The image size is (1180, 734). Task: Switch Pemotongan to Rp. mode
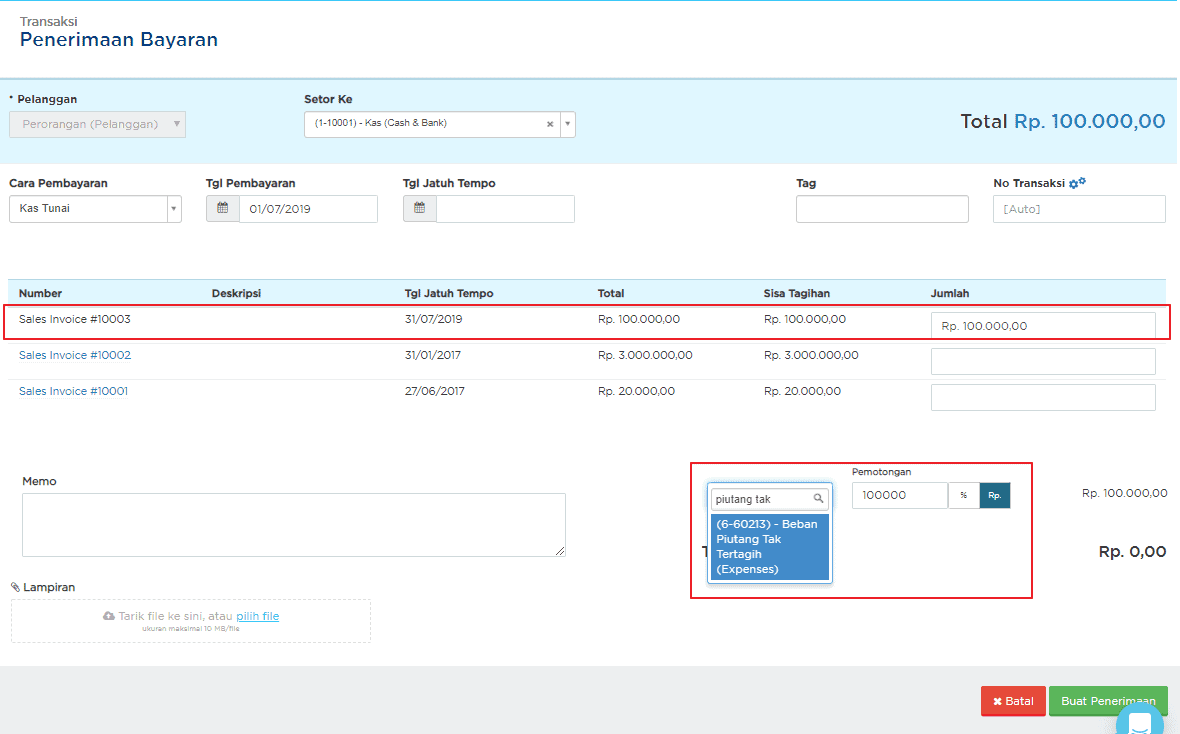[994, 495]
